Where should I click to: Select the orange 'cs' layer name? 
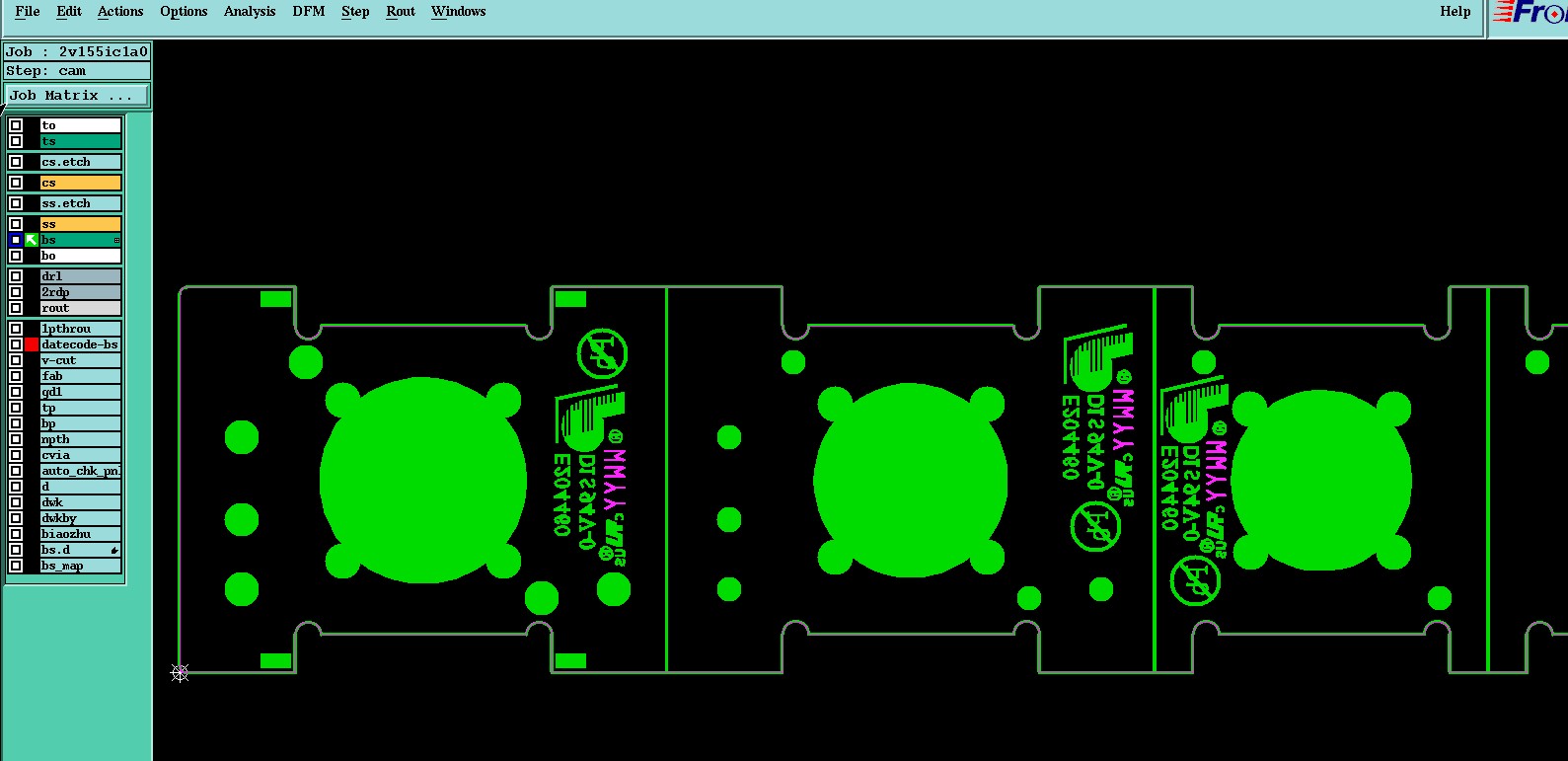[x=81, y=183]
